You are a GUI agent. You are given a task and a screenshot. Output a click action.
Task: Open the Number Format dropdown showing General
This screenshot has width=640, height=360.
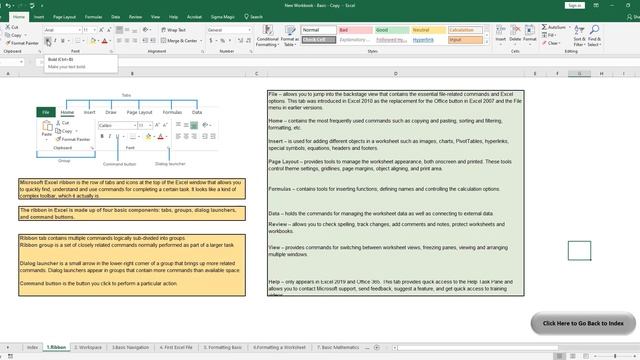coord(229,30)
